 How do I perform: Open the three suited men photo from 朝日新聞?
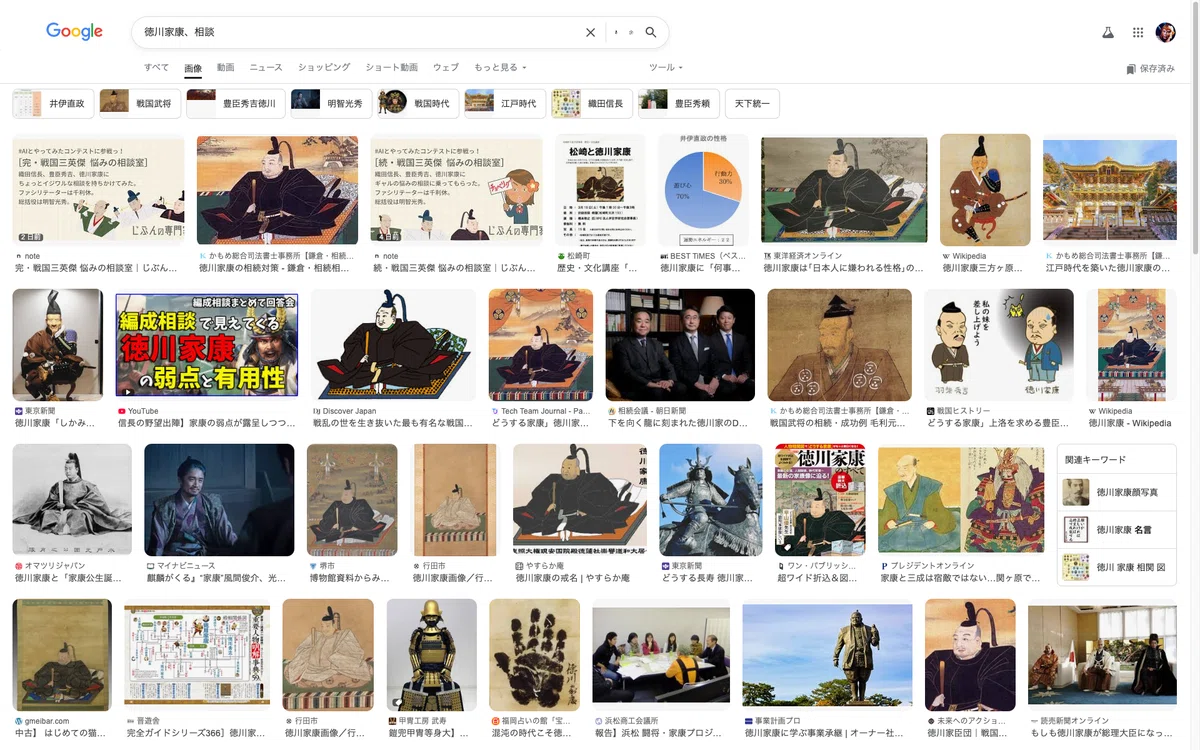tap(680, 345)
